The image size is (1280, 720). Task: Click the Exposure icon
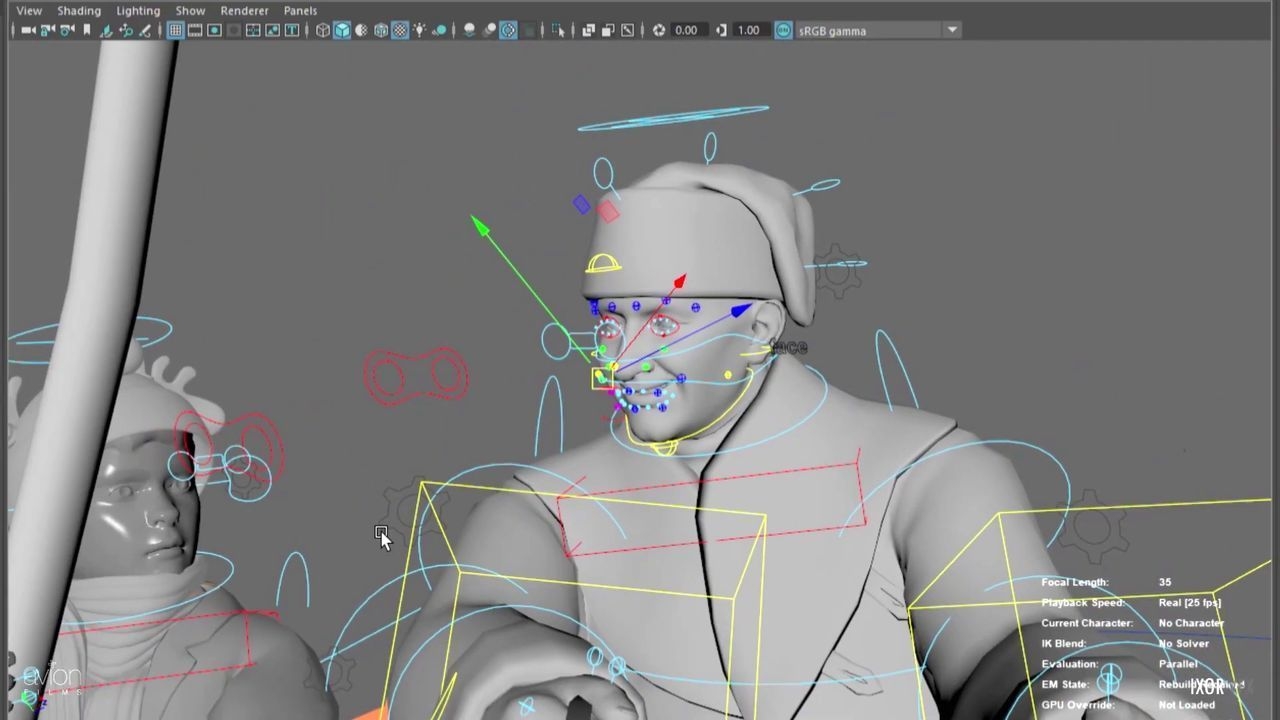pyautogui.click(x=658, y=30)
